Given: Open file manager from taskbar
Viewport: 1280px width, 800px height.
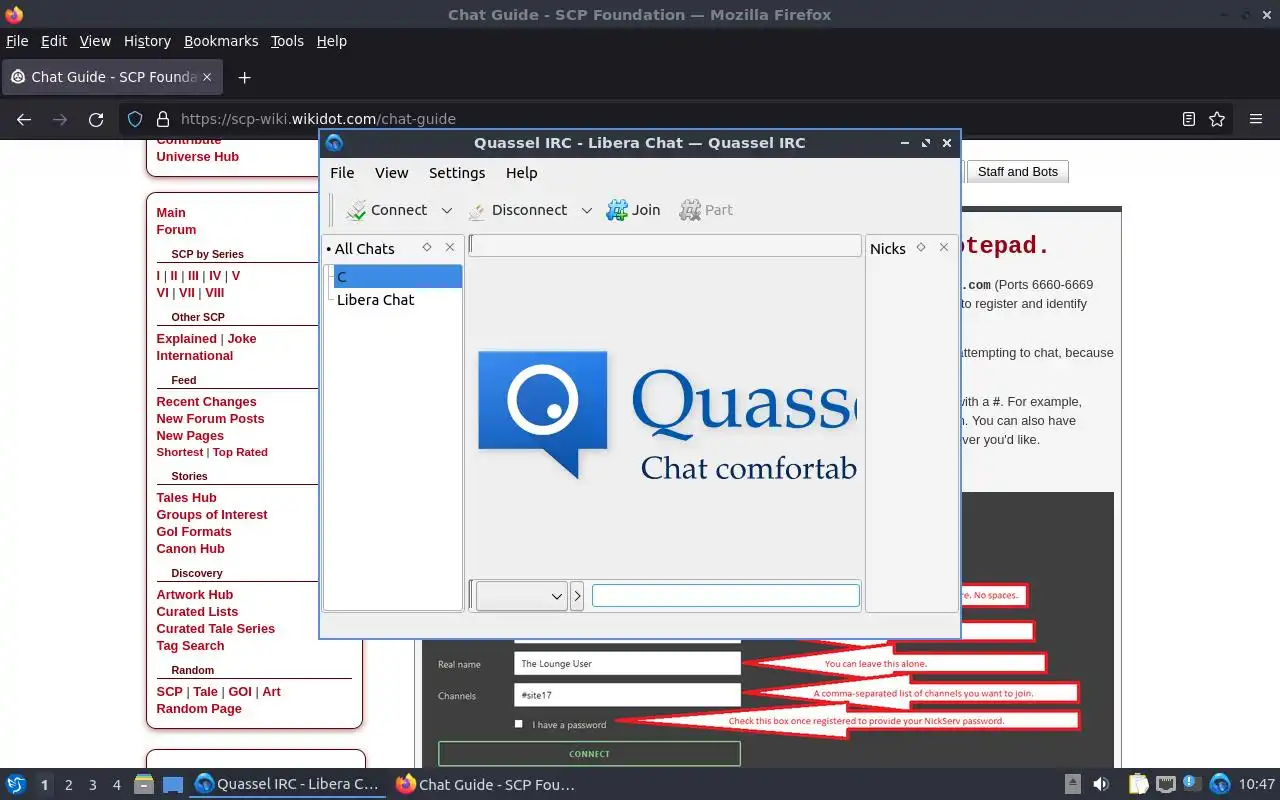Looking at the screenshot, I should point(143,785).
